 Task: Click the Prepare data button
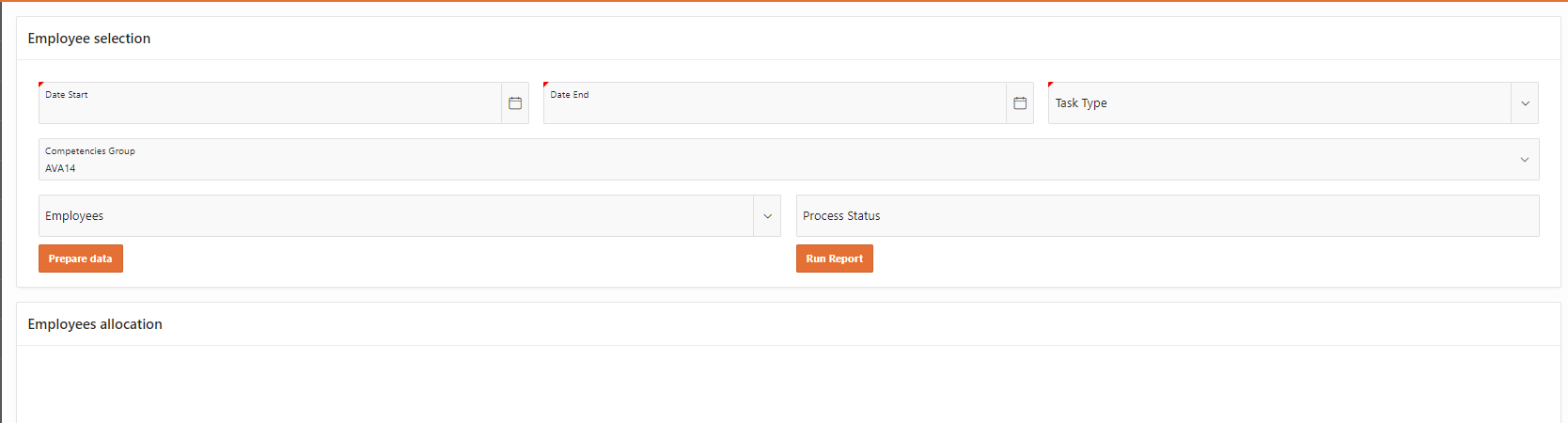tap(81, 258)
